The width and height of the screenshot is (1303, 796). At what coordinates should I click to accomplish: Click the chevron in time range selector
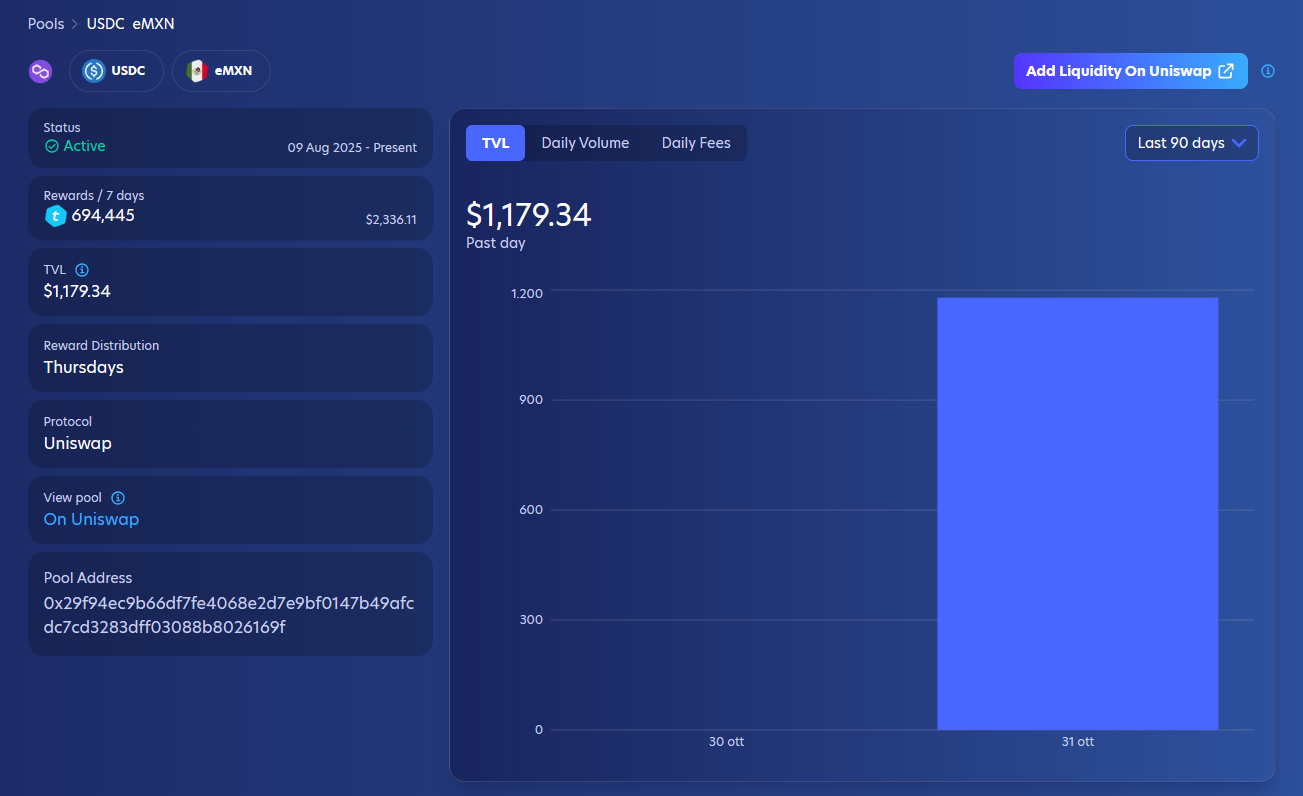pos(1239,143)
